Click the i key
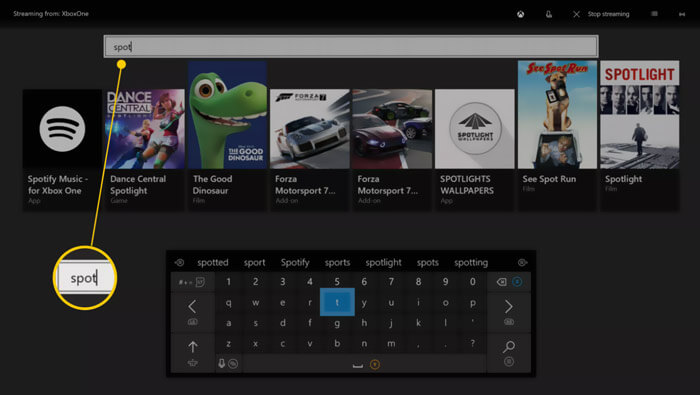Viewport: 700px width, 395px height. coord(418,302)
